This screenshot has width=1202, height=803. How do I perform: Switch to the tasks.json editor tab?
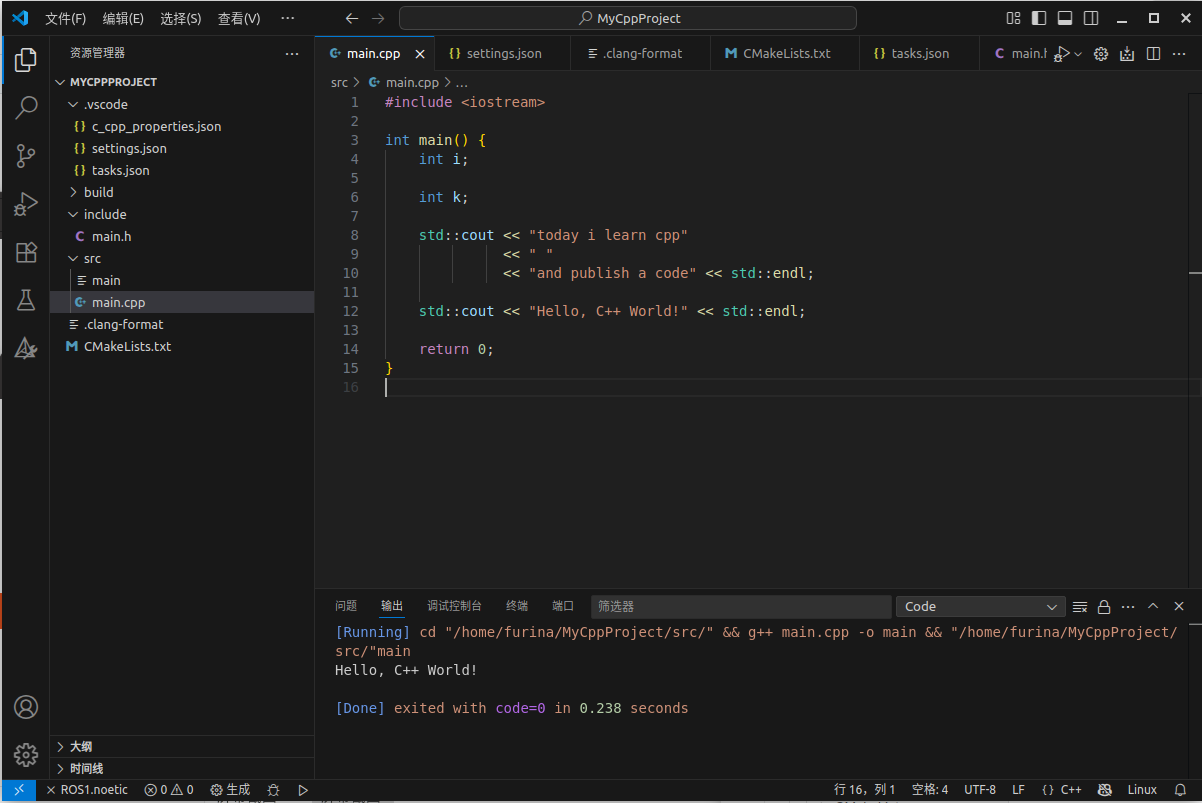tap(919, 54)
